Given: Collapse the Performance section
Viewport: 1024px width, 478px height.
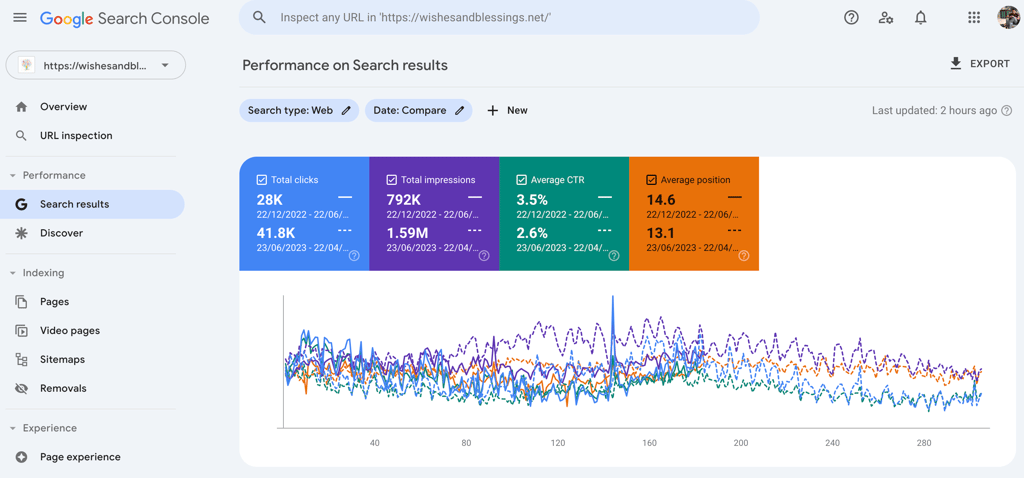Looking at the screenshot, I should pyautogui.click(x=13, y=176).
